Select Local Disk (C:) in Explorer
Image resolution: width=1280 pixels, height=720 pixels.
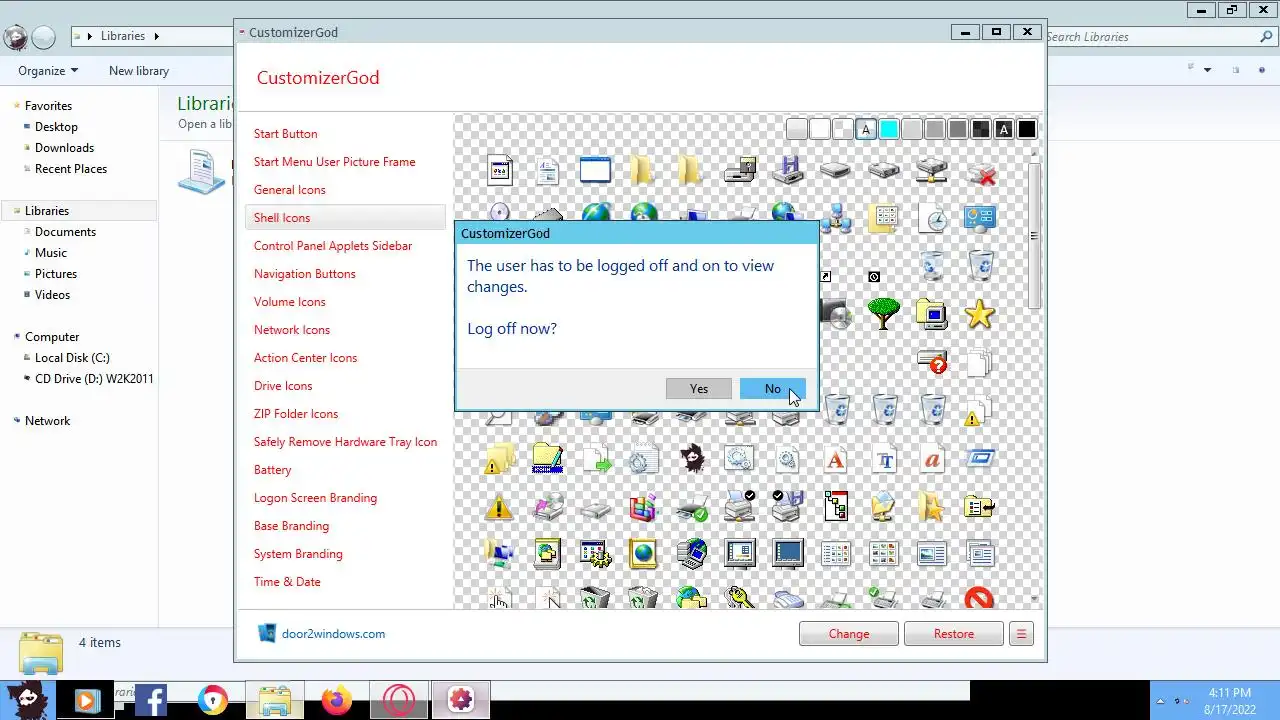[72, 358]
